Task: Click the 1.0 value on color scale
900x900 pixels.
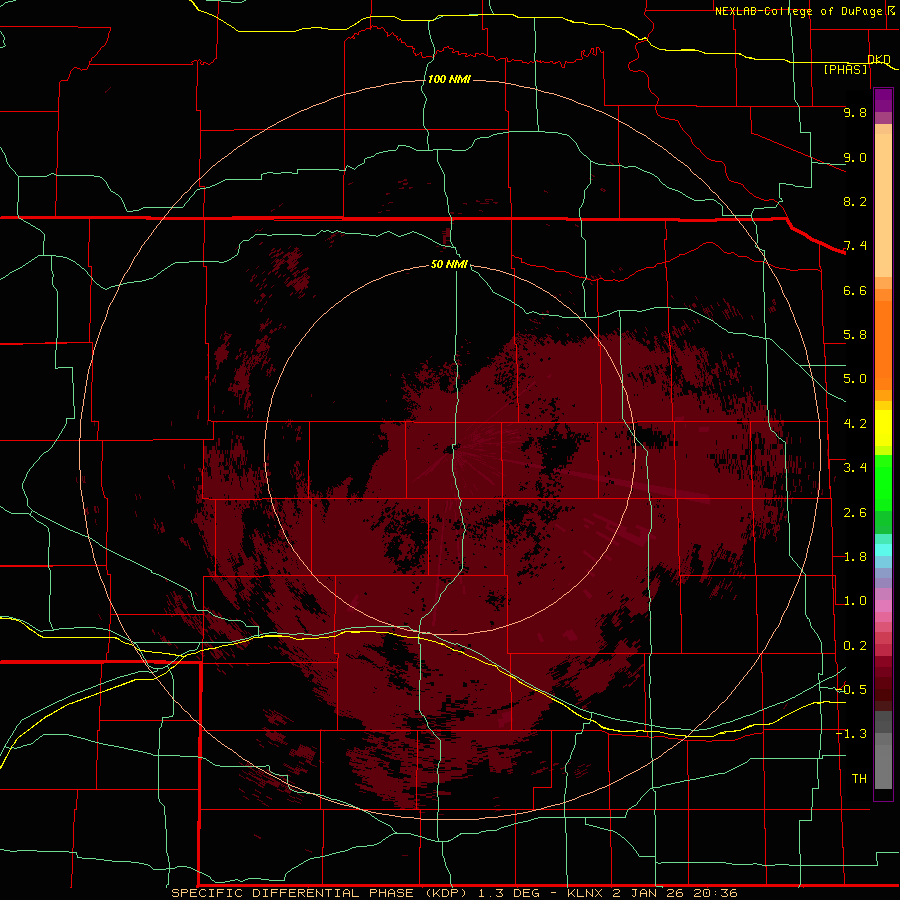Action: (855, 601)
